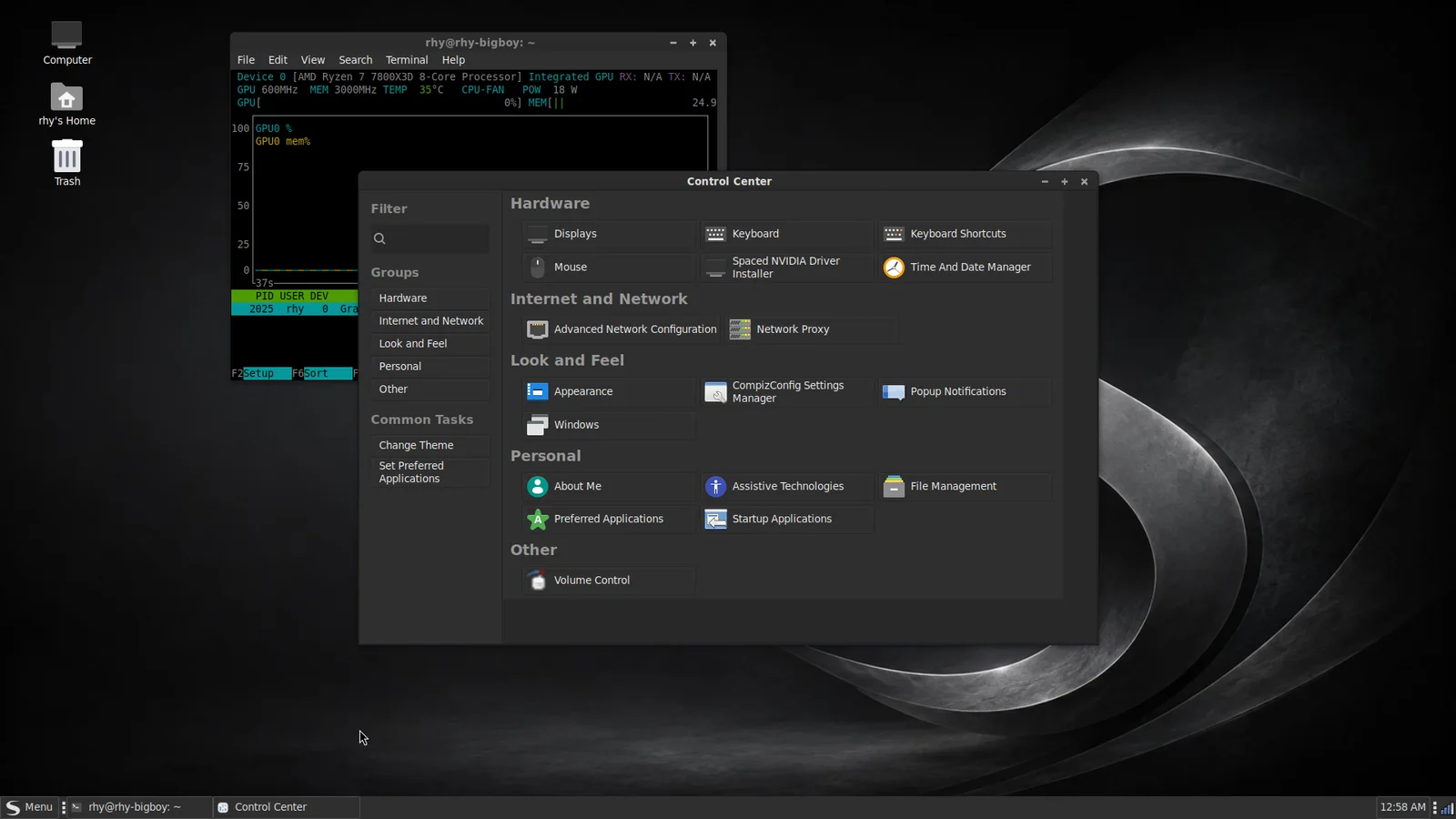
Task: Open the File Management icon
Action: click(x=894, y=487)
